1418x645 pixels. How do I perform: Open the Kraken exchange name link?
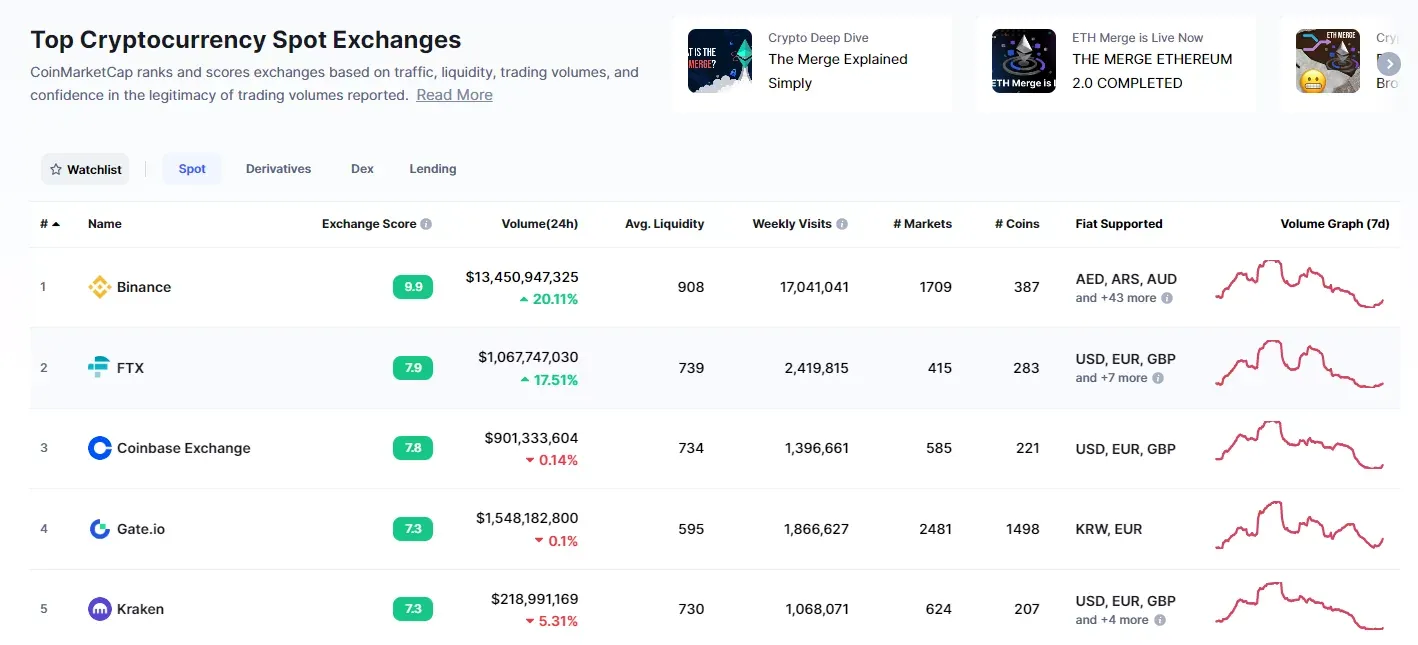point(140,609)
